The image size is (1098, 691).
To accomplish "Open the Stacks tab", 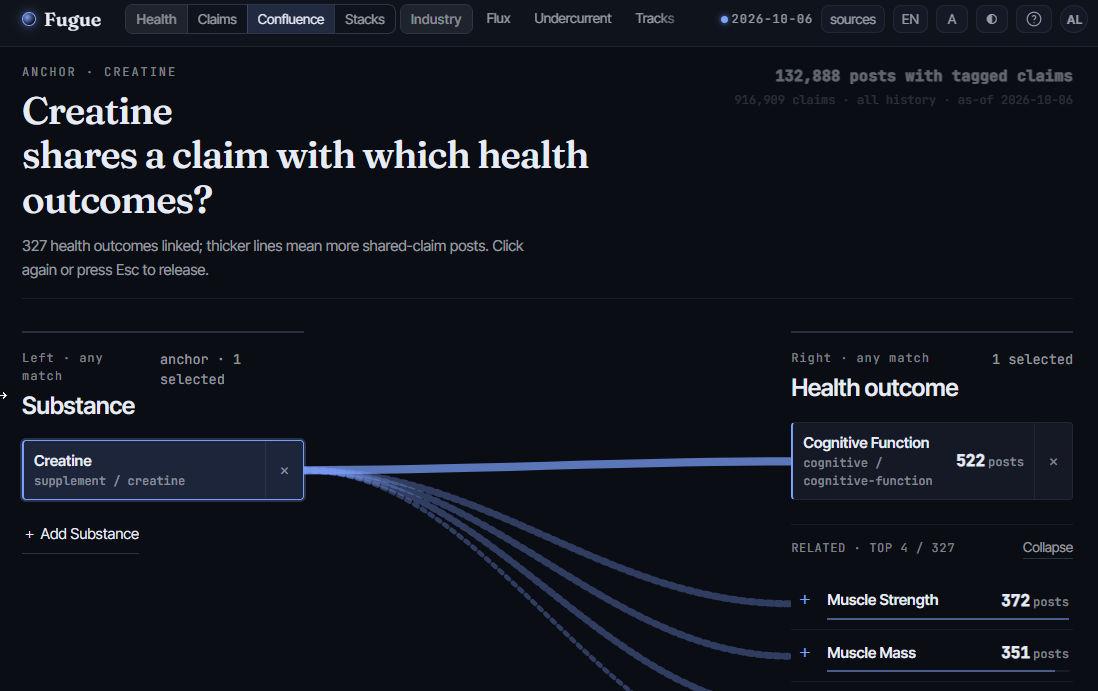I will tap(365, 19).
